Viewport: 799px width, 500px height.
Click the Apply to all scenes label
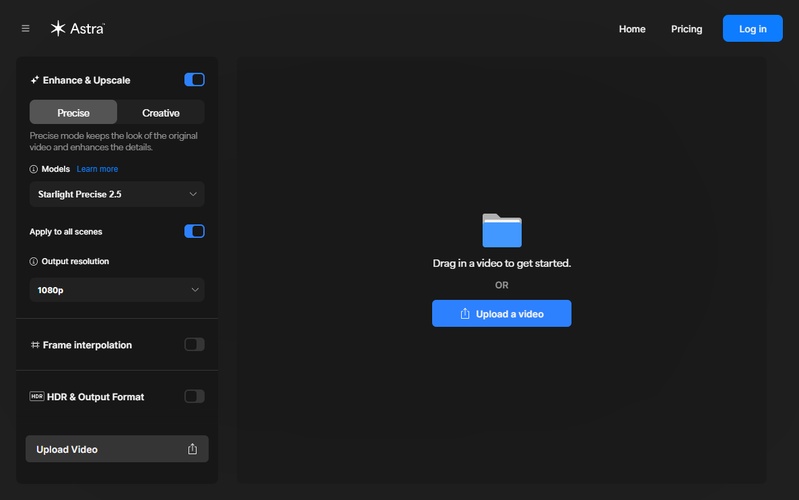66,232
